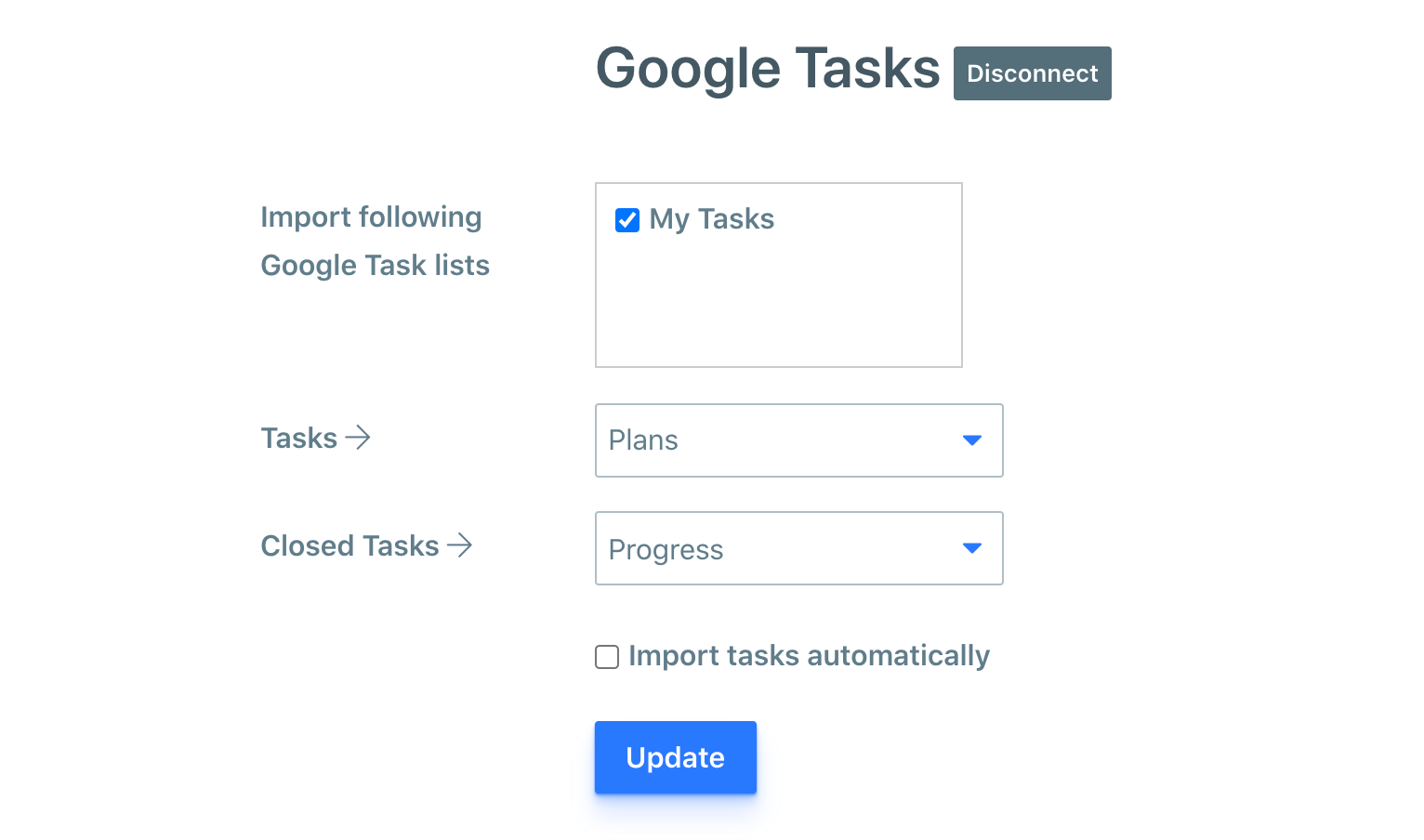Click the Google Tasks heading
This screenshot has width=1424, height=840.
(x=768, y=68)
